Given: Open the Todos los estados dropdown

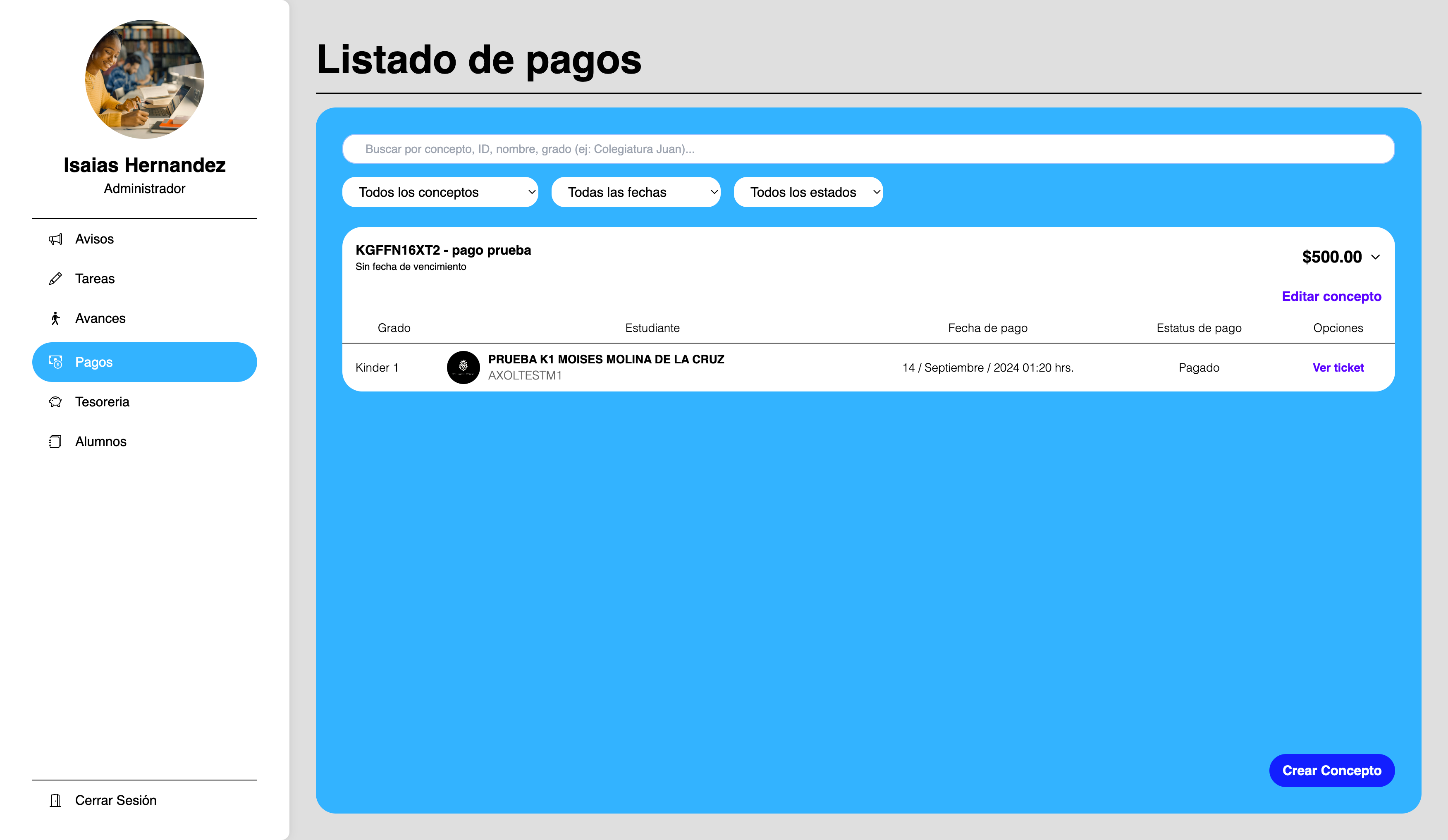Looking at the screenshot, I should (x=808, y=192).
